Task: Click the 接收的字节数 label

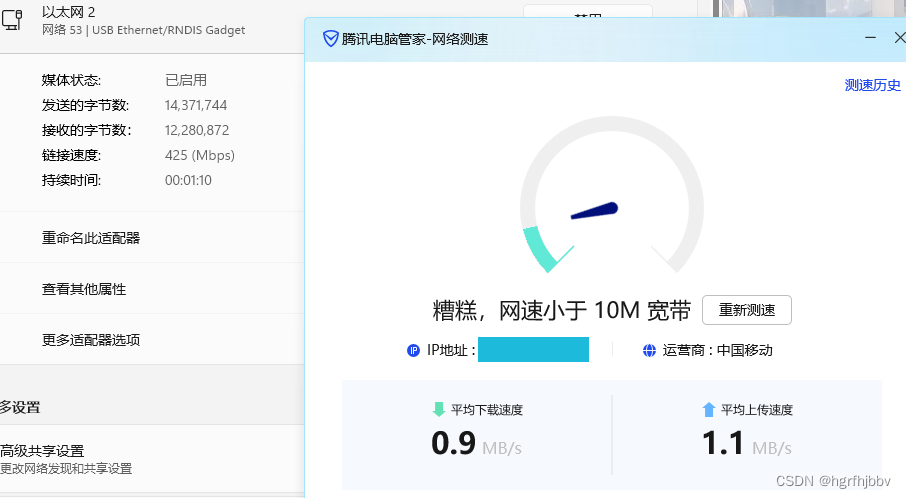Action: pyautogui.click(x=86, y=130)
